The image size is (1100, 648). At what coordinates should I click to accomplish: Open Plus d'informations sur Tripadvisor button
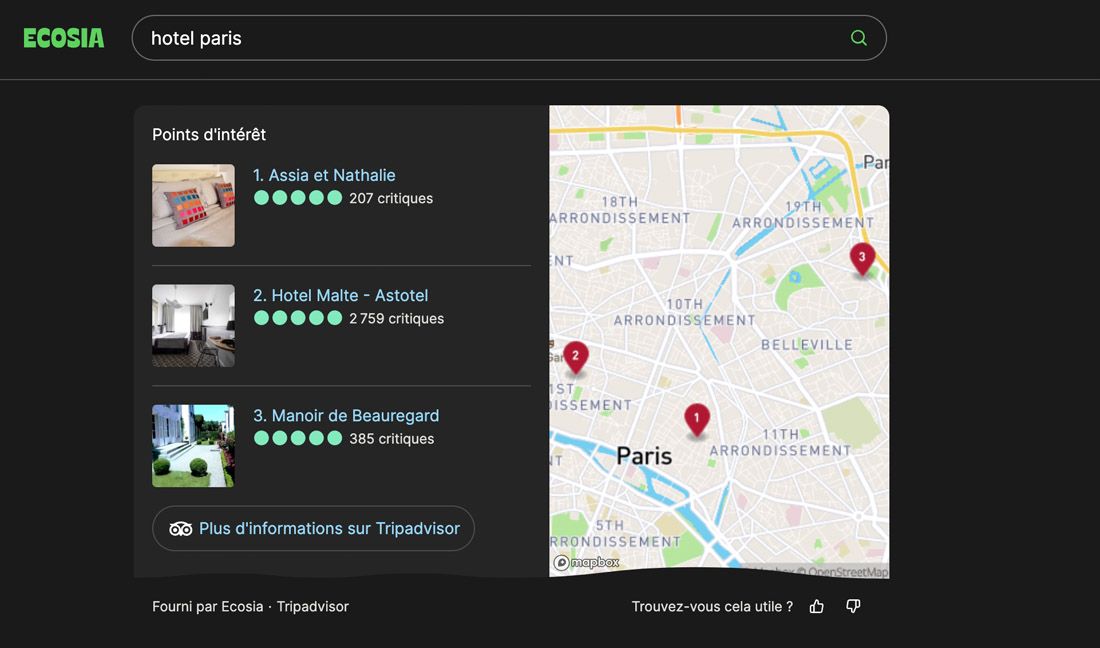tap(314, 528)
